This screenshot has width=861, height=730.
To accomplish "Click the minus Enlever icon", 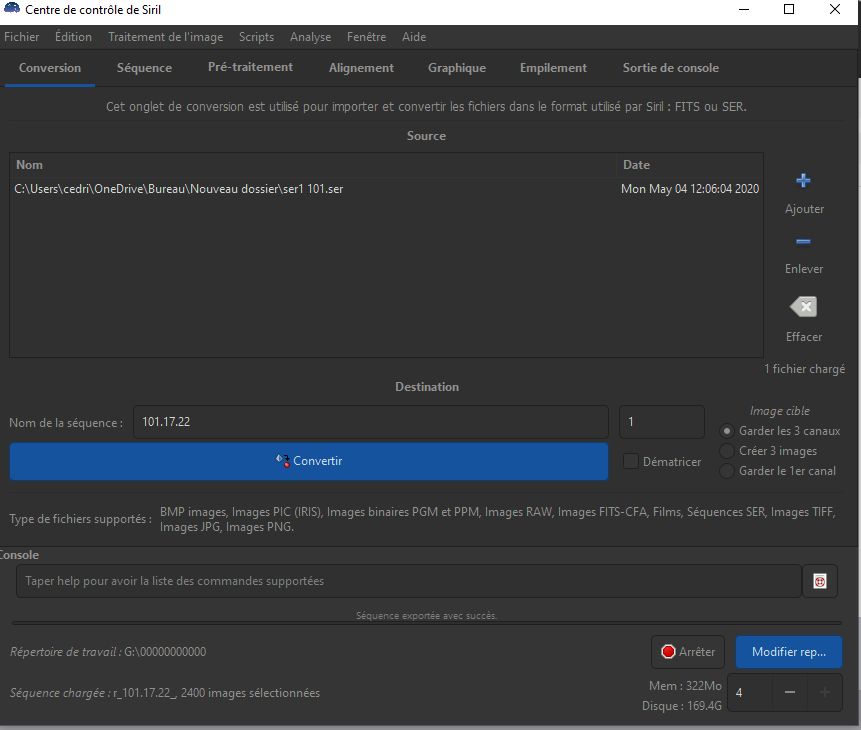I will (803, 242).
